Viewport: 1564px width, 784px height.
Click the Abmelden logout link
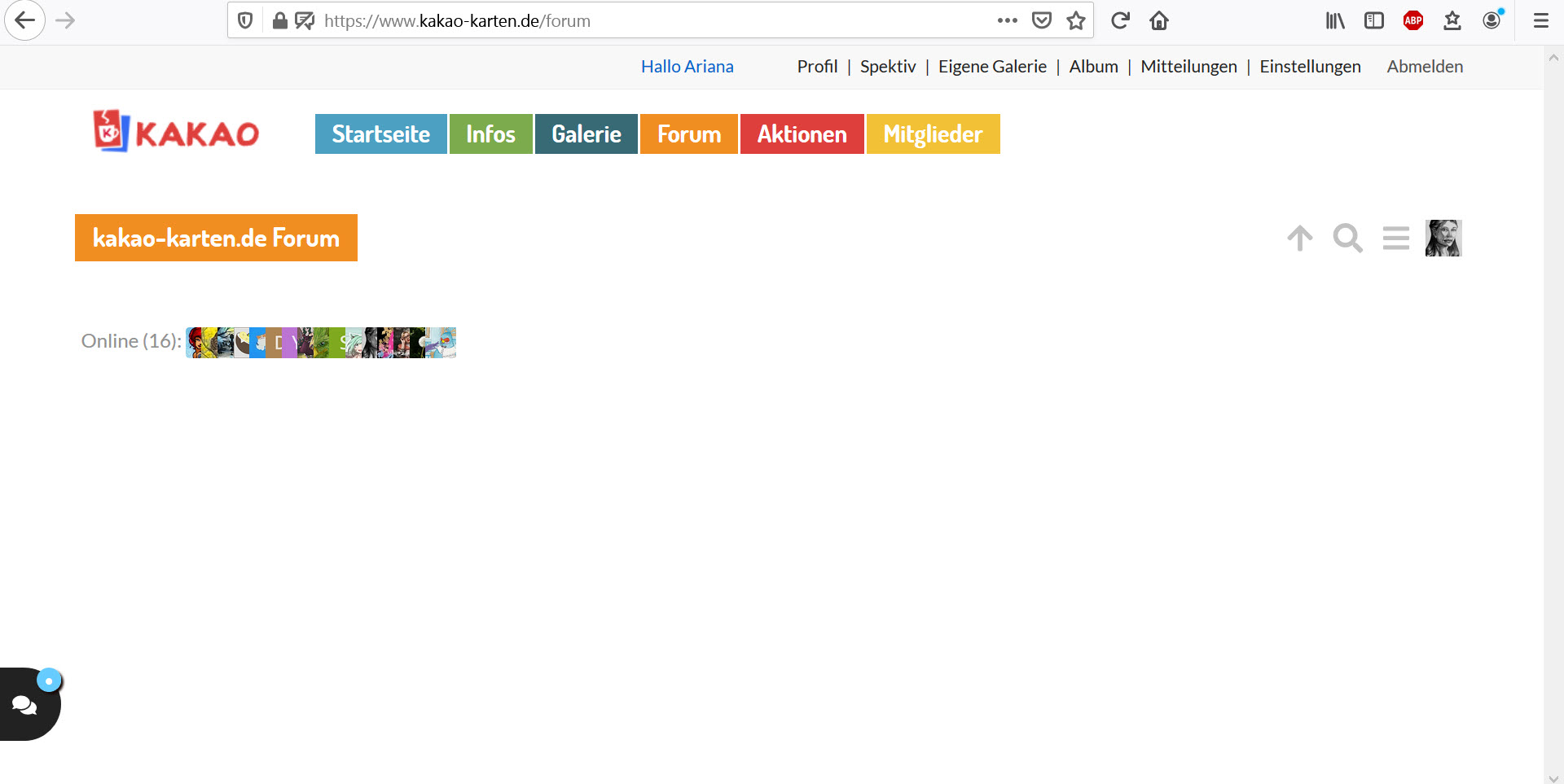tap(1425, 67)
